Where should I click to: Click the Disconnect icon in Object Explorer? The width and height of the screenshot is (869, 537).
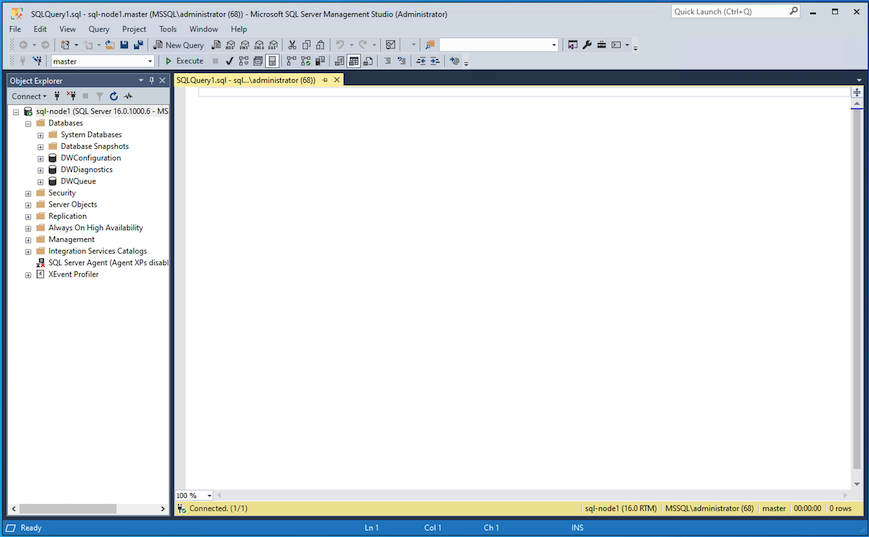(x=71, y=96)
